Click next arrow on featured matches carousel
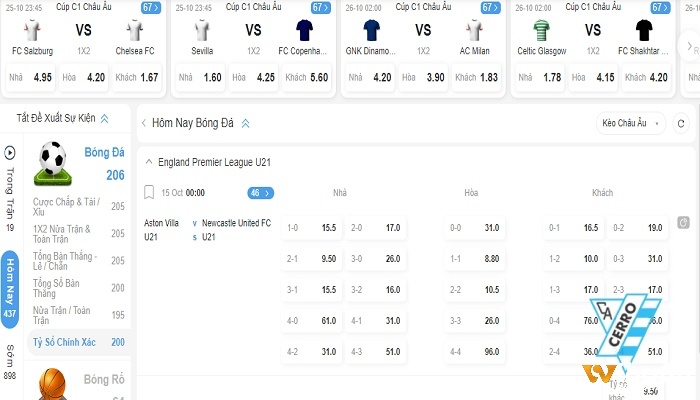The image size is (700, 400). [x=689, y=46]
